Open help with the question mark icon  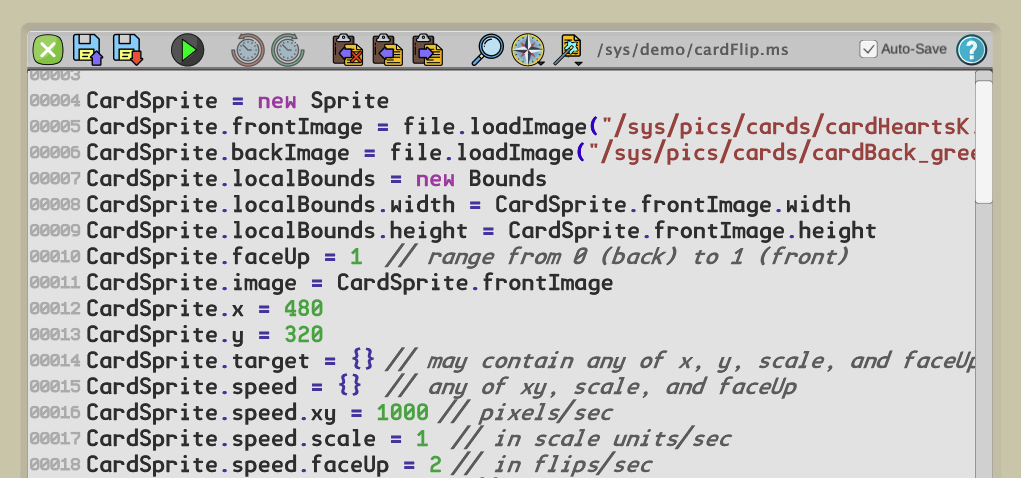click(x=972, y=50)
